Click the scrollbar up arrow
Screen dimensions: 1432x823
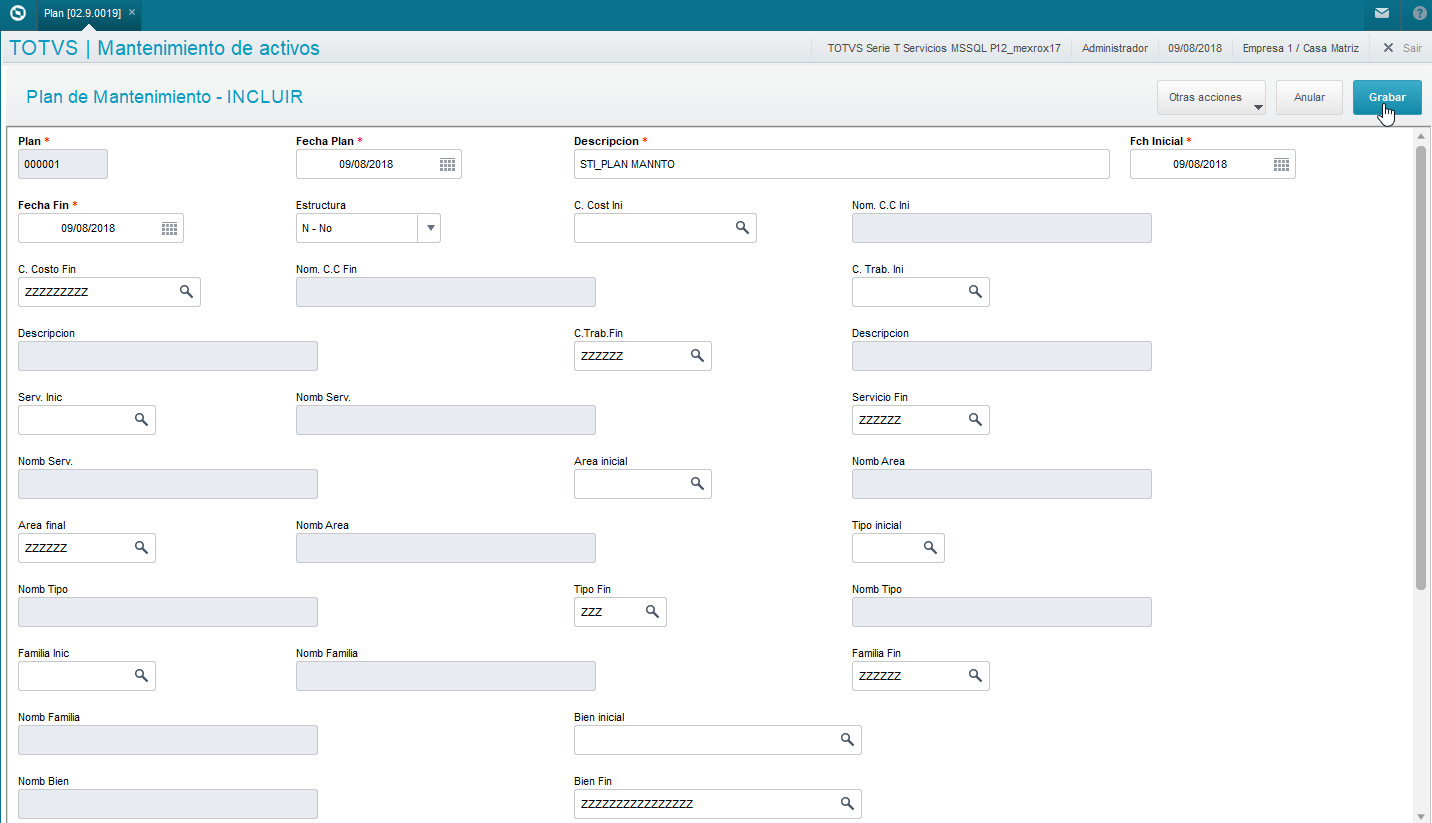pos(1420,134)
